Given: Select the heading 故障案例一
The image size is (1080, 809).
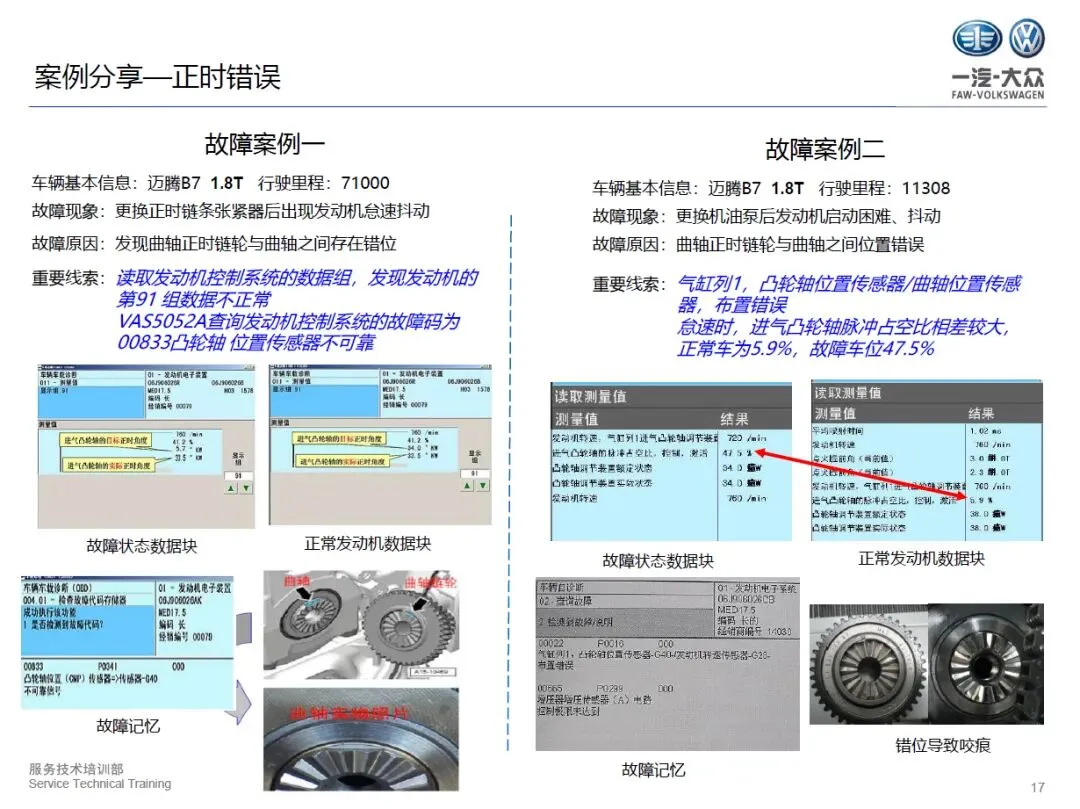Looking at the screenshot, I should 264,144.
